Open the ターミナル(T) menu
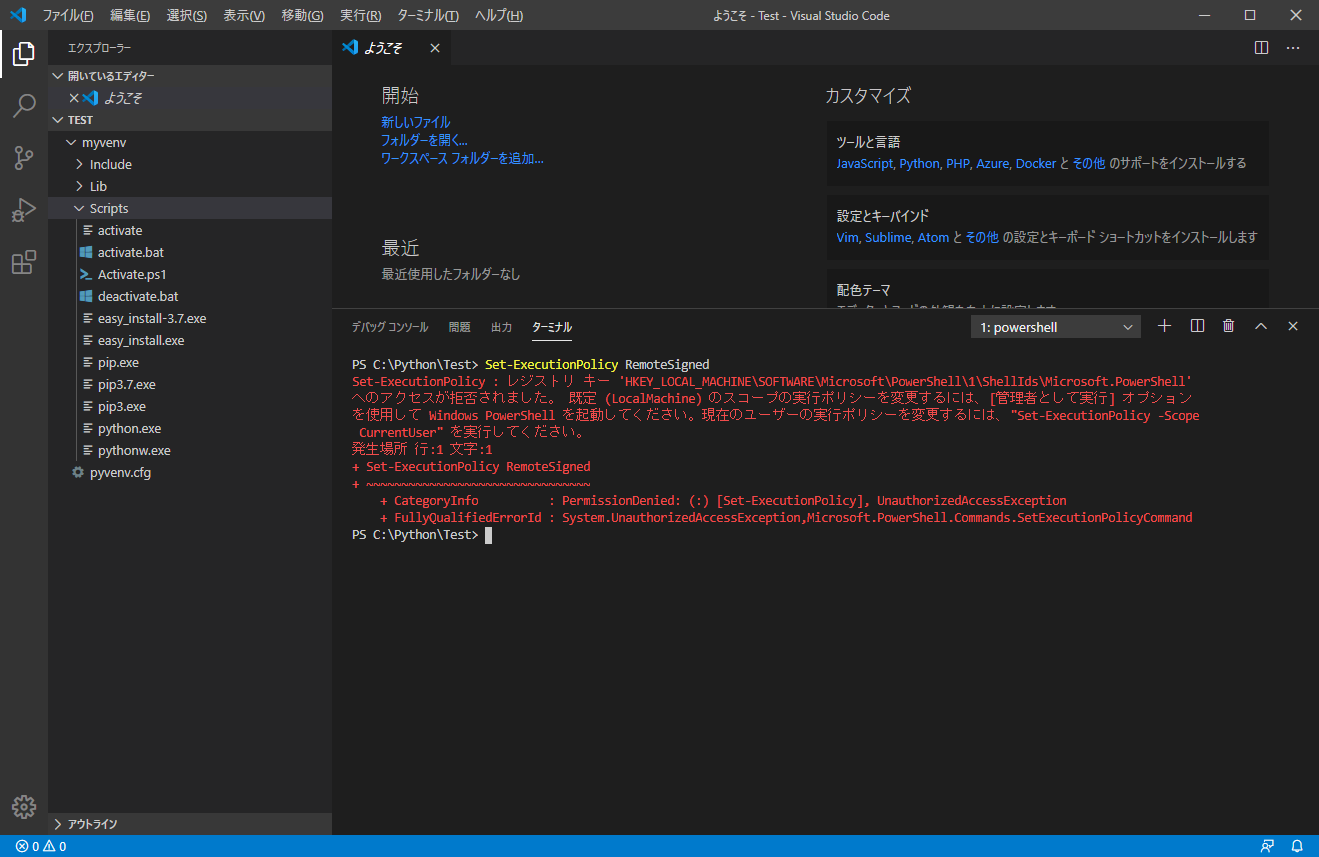Image resolution: width=1319 pixels, height=857 pixels. (428, 16)
